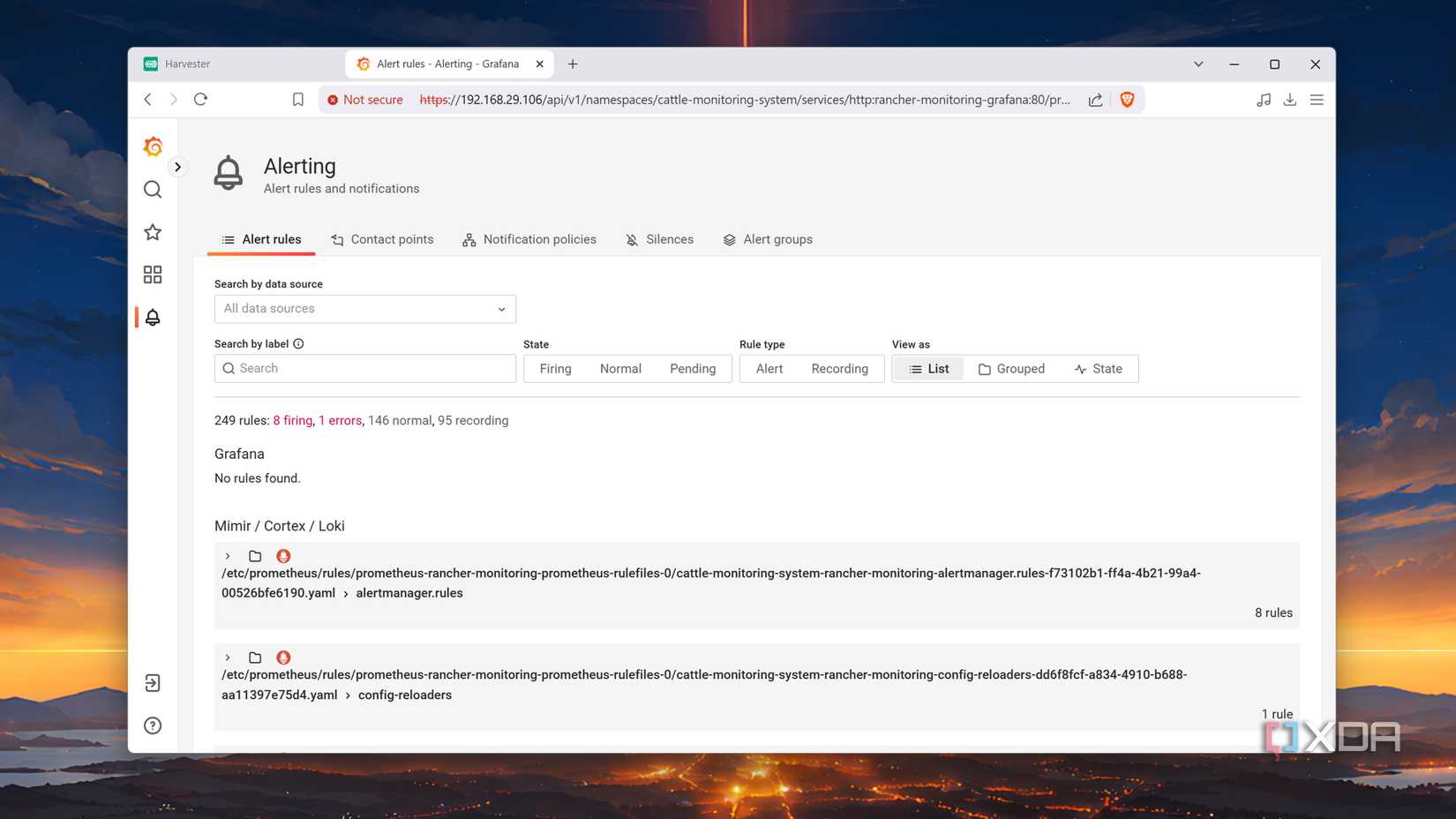
Task: Reload the page with refresh icon
Action: pyautogui.click(x=201, y=100)
